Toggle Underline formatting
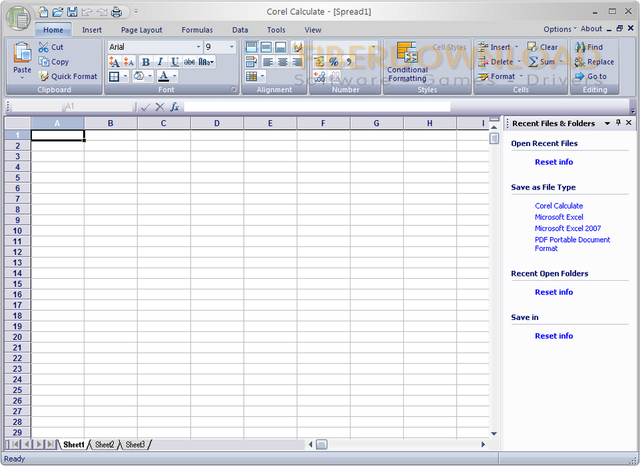640x466 pixels. point(175,62)
